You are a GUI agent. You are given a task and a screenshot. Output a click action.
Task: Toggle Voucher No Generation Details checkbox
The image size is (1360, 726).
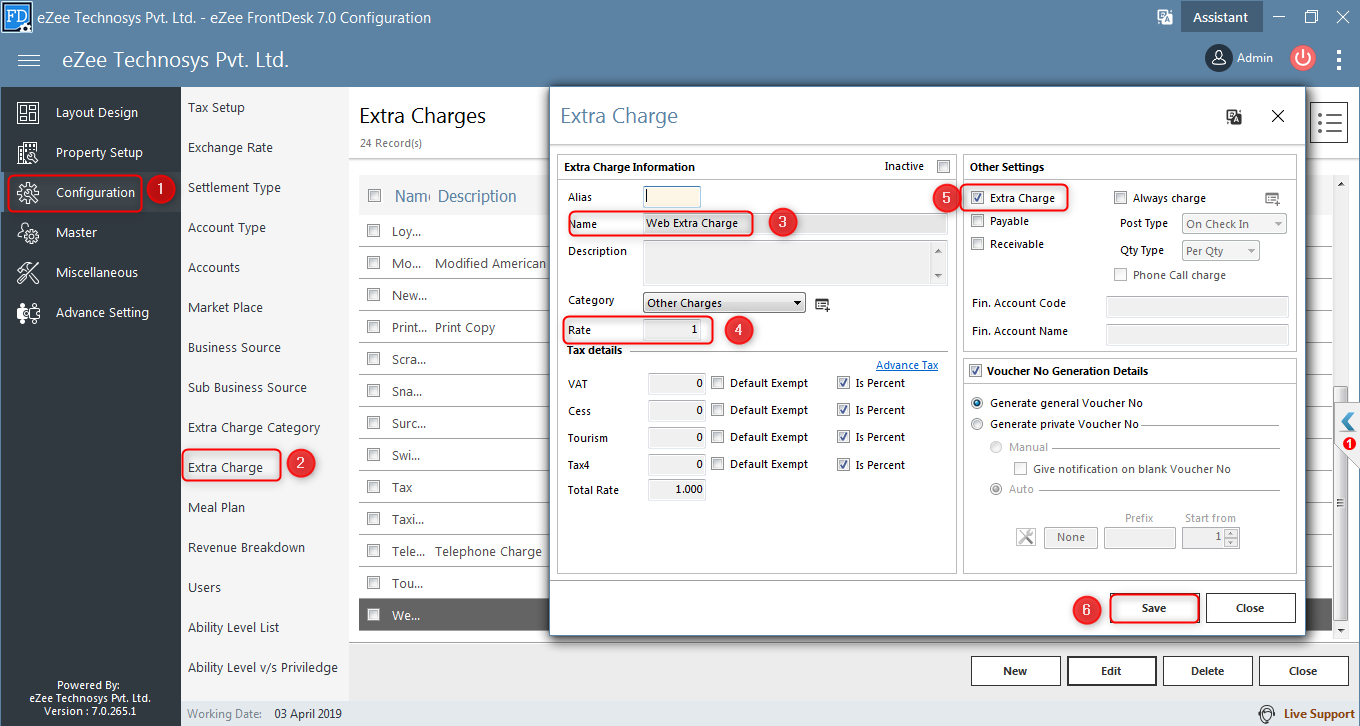click(977, 371)
